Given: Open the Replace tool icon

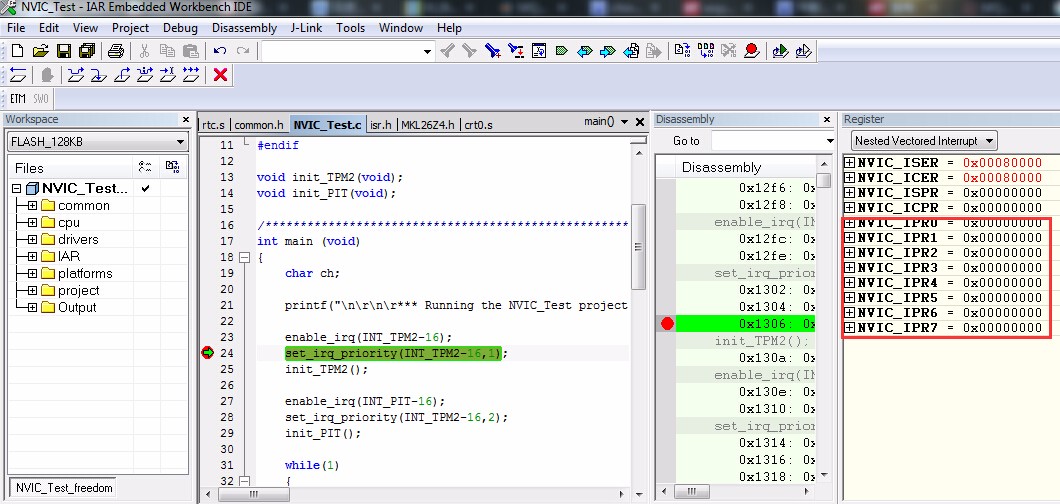Looking at the screenshot, I should tap(516, 51).
